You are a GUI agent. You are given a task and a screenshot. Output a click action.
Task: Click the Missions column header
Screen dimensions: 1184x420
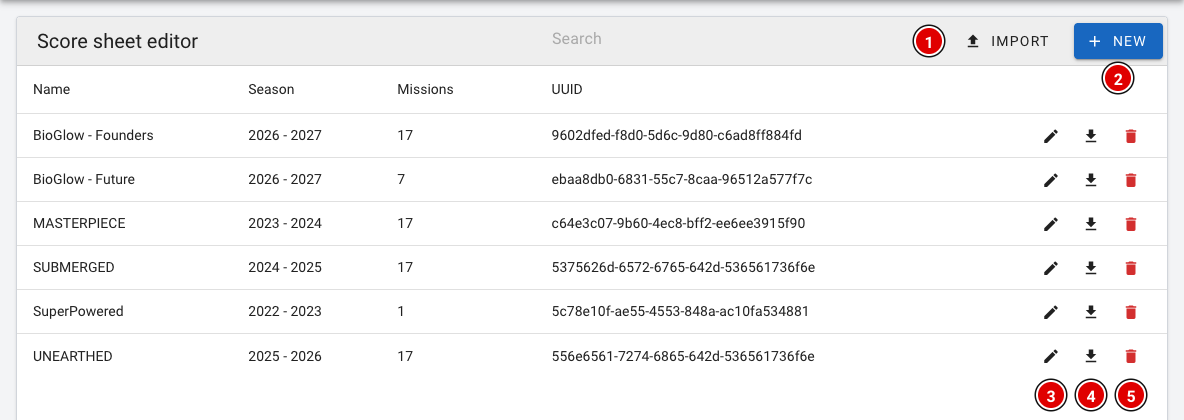[425, 89]
